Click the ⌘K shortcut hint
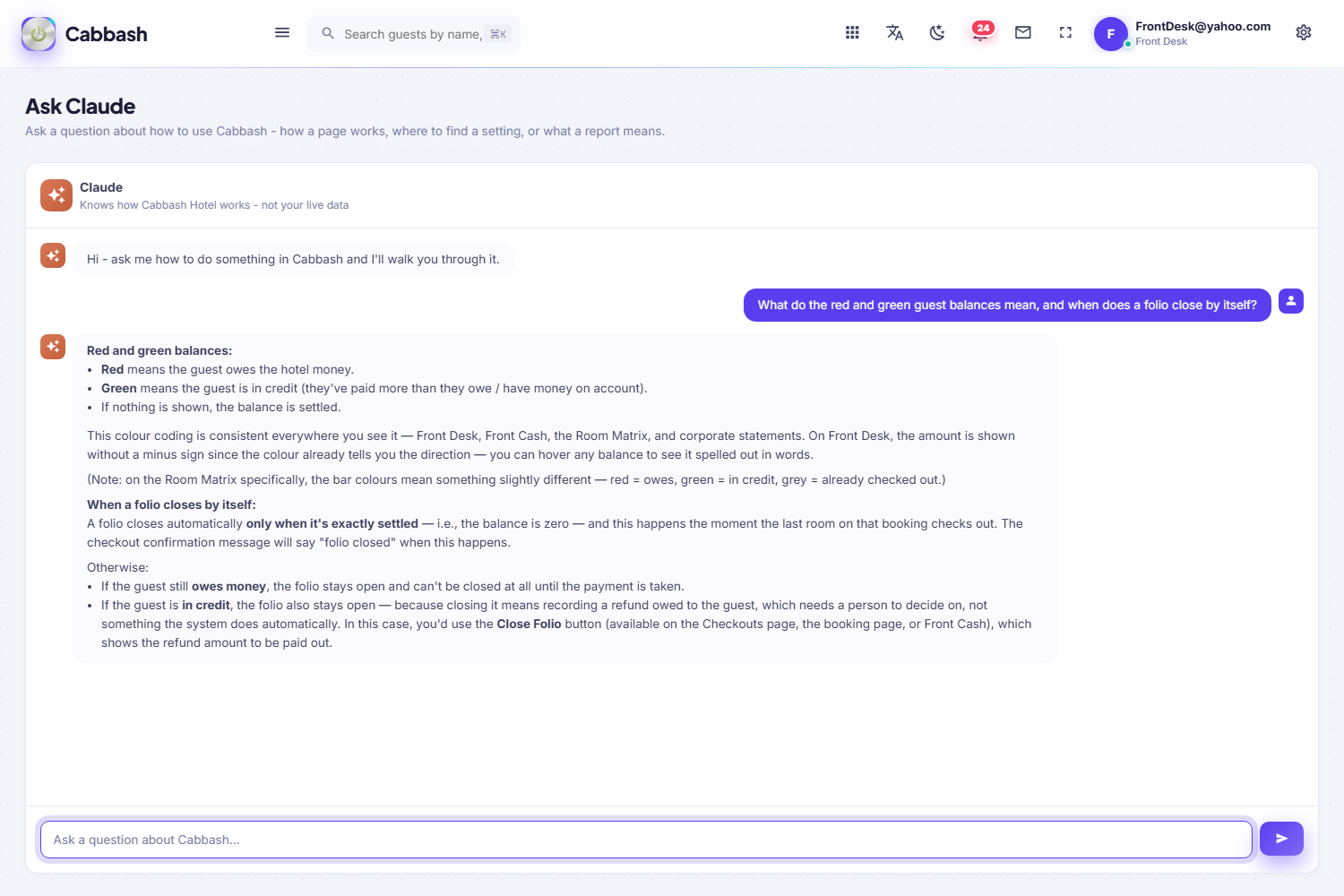 [498, 34]
